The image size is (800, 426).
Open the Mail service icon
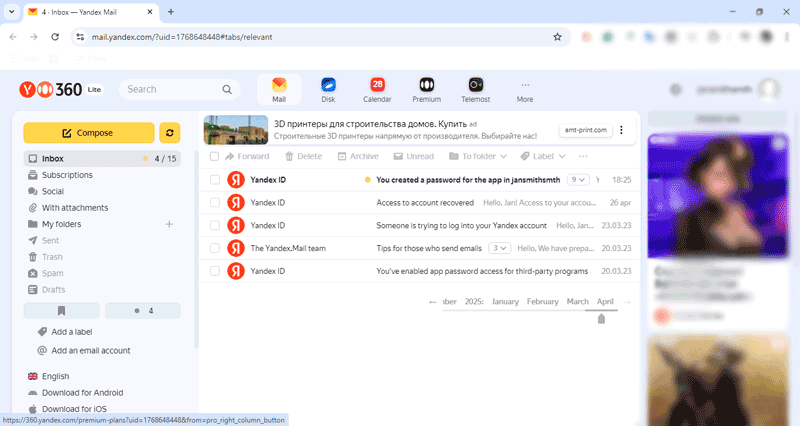pyautogui.click(x=279, y=90)
